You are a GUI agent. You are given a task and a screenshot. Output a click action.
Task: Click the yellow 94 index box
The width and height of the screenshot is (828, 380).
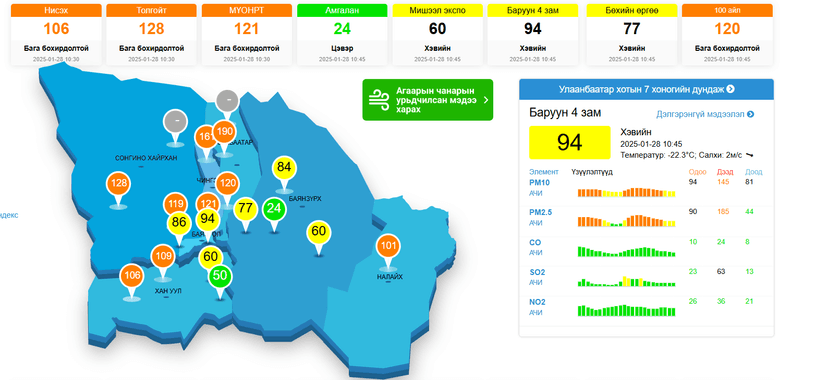570,142
